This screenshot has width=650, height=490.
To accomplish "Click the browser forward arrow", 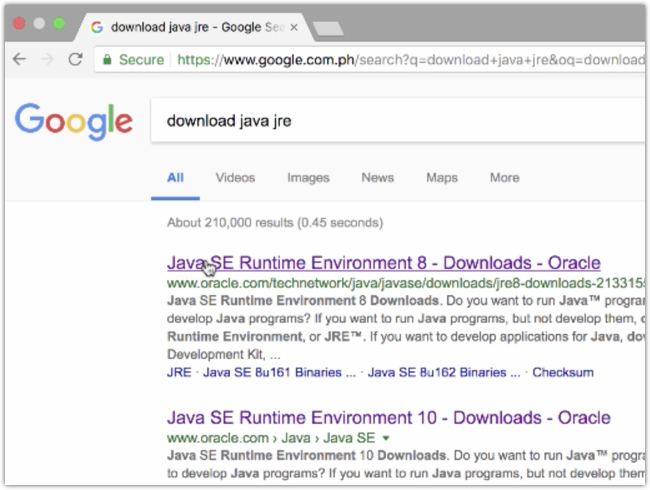I will (47, 60).
